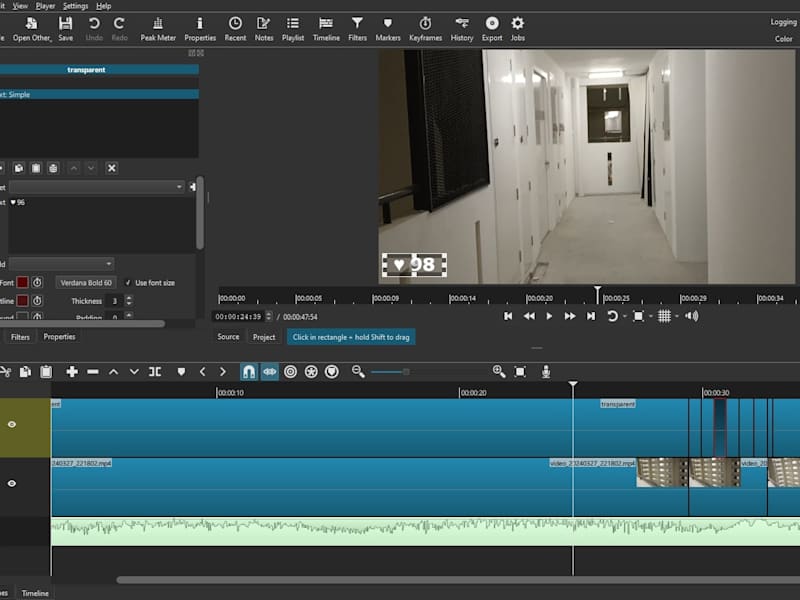Open the Player menu
The width and height of the screenshot is (800, 600).
point(45,6)
